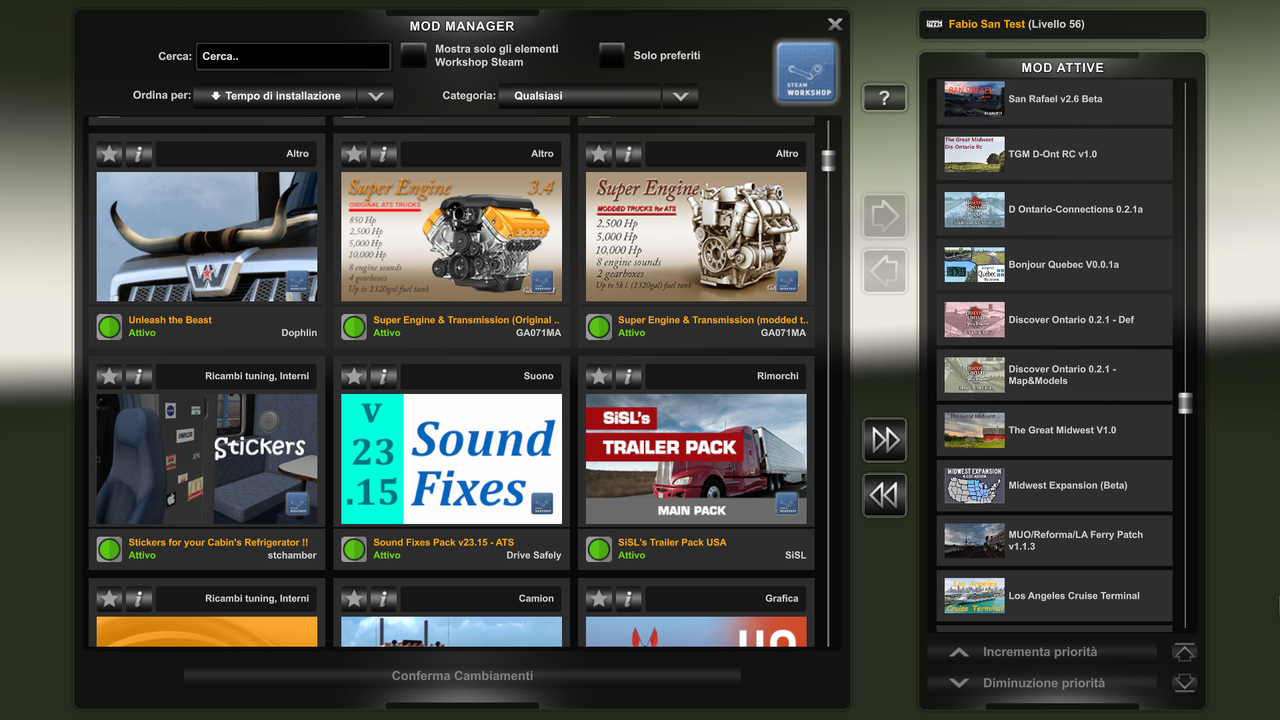The height and width of the screenshot is (720, 1280).
Task: Click Unleash the Beast bull horns thumbnail
Action: (x=207, y=237)
